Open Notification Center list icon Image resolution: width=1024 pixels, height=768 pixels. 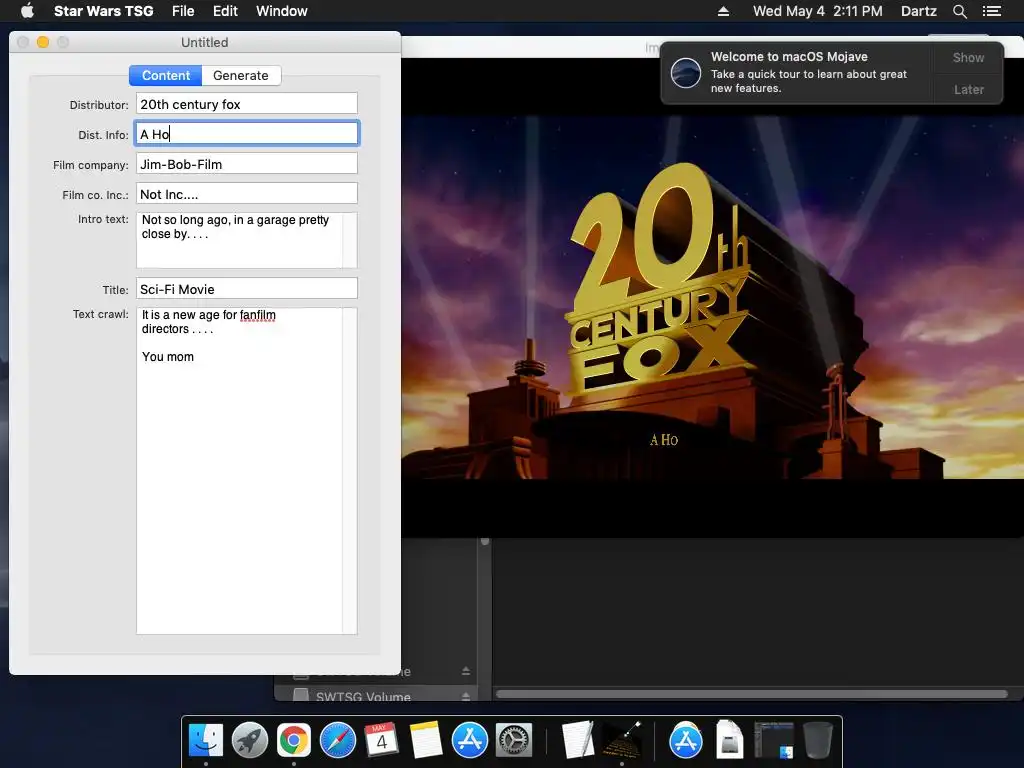991,11
